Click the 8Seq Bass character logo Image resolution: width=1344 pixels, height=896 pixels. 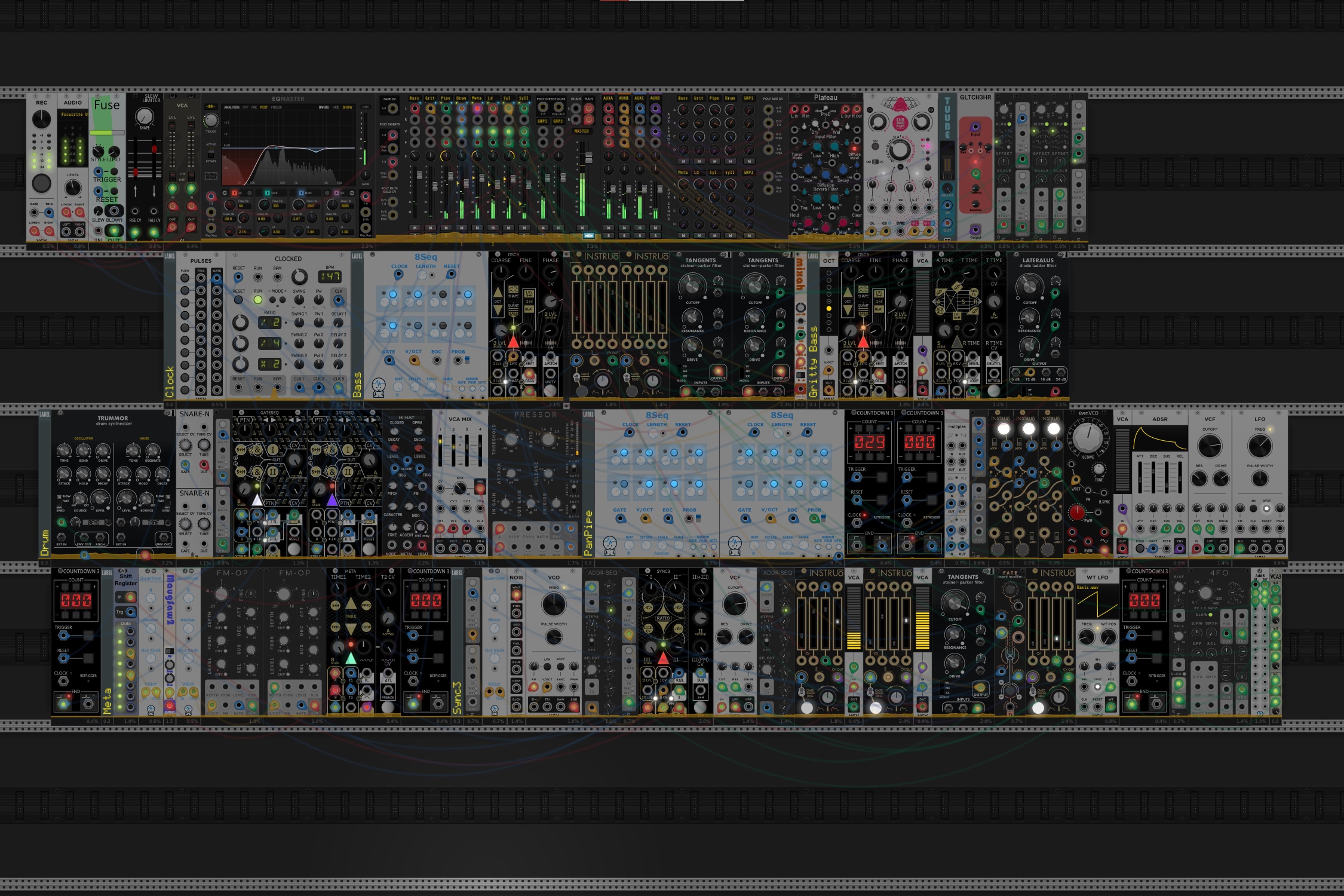pyautogui.click(x=378, y=386)
